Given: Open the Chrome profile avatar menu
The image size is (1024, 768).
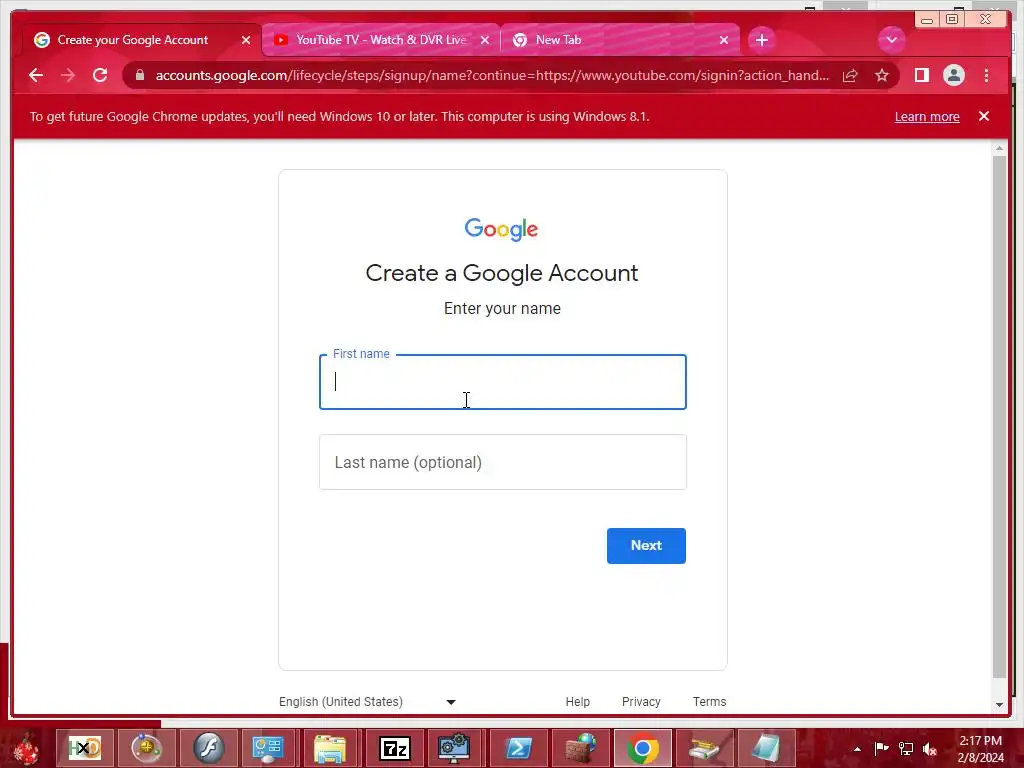Looking at the screenshot, I should (954, 75).
